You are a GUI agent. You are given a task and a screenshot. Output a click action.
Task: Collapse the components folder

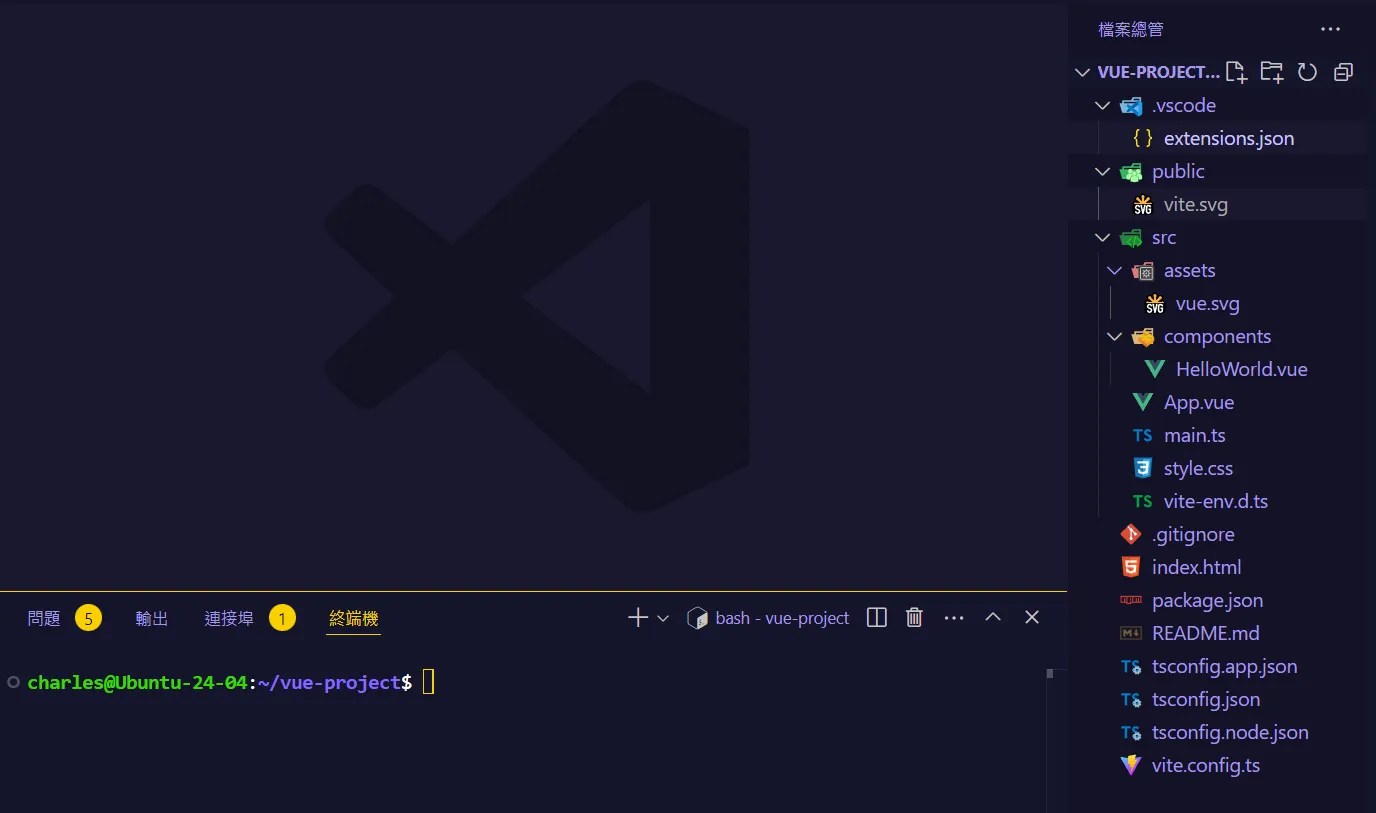point(1217,336)
